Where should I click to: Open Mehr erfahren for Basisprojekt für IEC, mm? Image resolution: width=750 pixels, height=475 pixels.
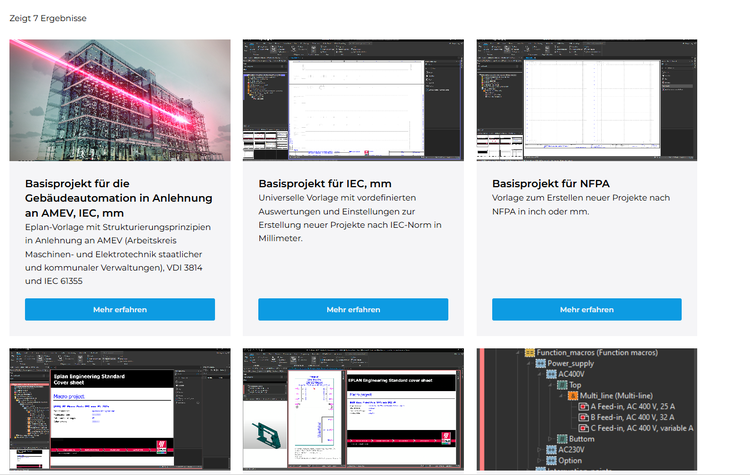(x=353, y=309)
